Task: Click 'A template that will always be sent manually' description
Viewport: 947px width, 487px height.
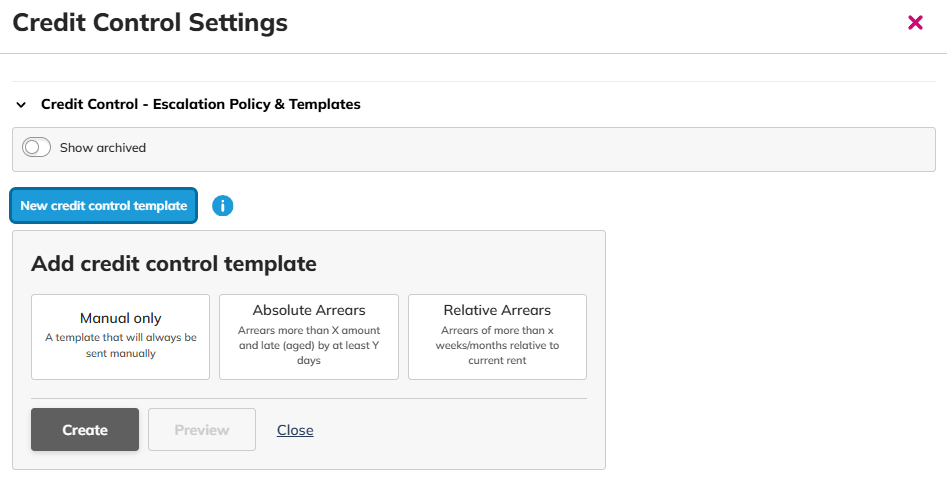Action: [121, 345]
